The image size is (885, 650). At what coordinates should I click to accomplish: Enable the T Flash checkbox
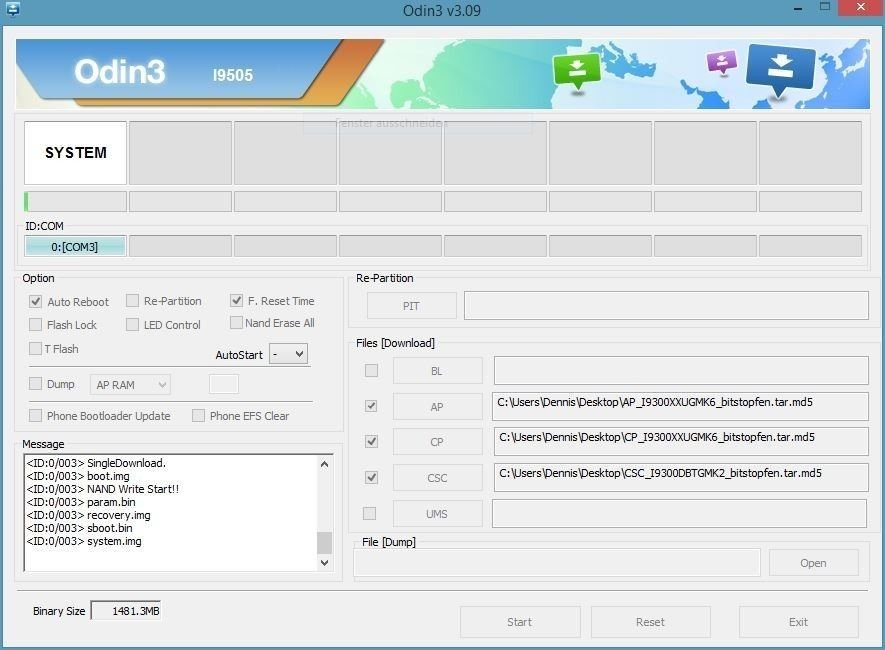(35, 349)
